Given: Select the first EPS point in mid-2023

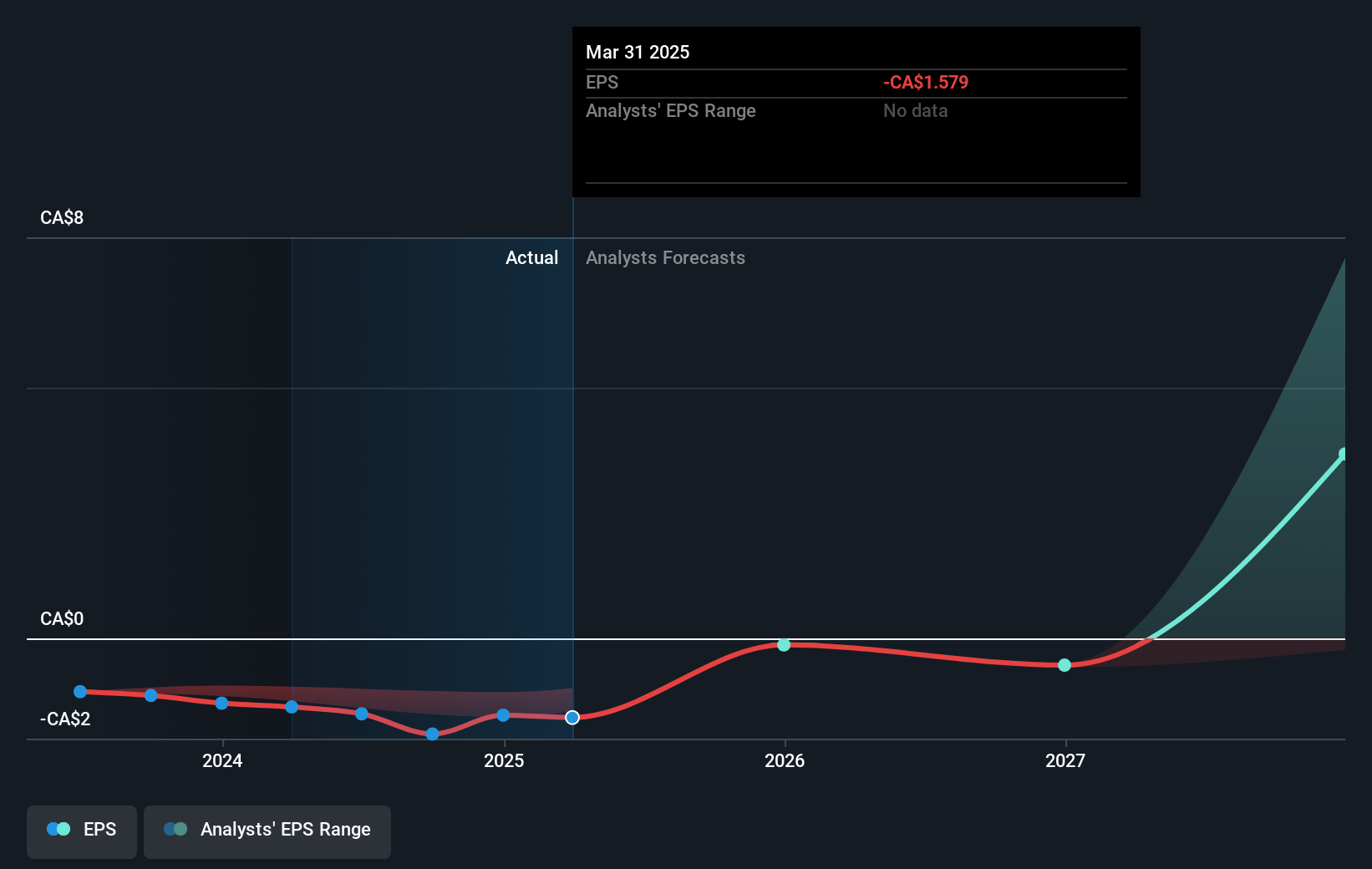Looking at the screenshot, I should coord(80,692).
